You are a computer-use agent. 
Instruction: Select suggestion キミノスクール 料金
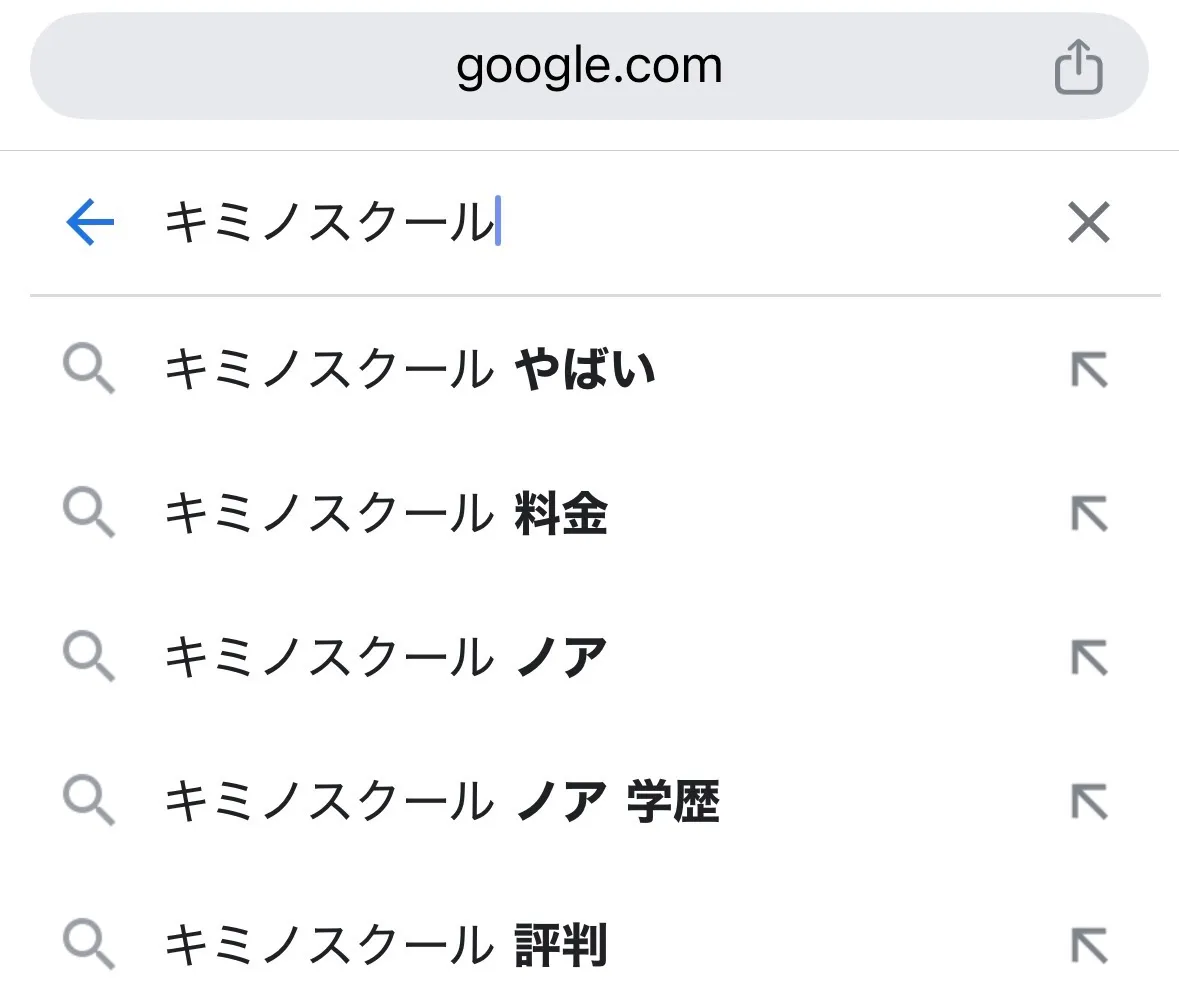pos(386,515)
